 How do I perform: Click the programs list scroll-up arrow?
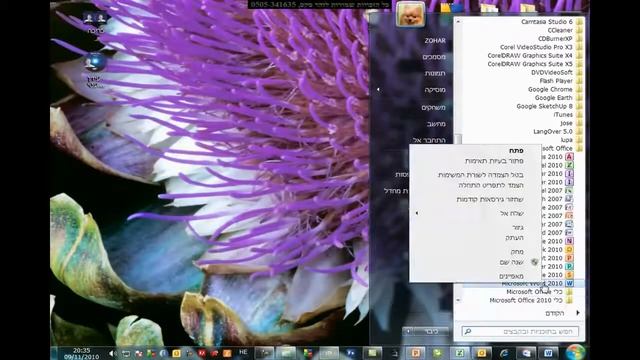click(458, 21)
